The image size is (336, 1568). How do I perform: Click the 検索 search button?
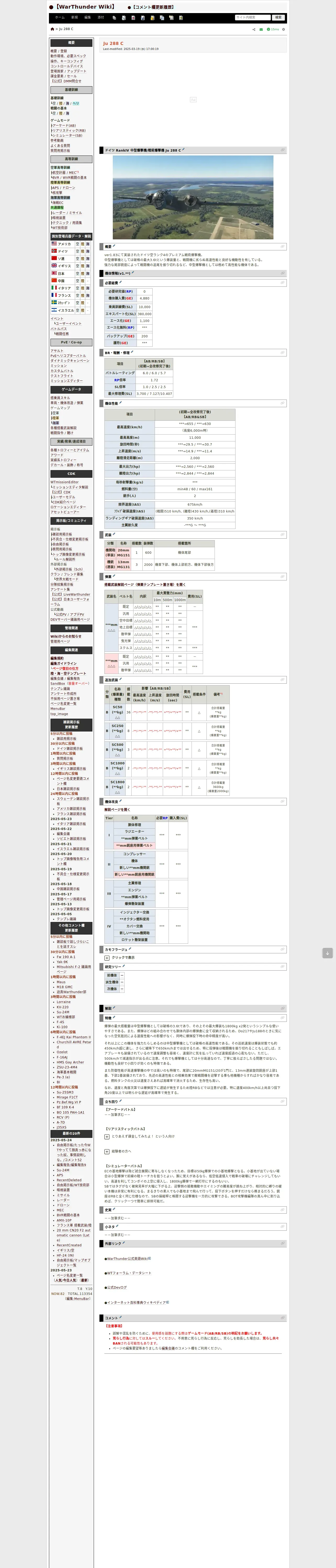coord(279,18)
